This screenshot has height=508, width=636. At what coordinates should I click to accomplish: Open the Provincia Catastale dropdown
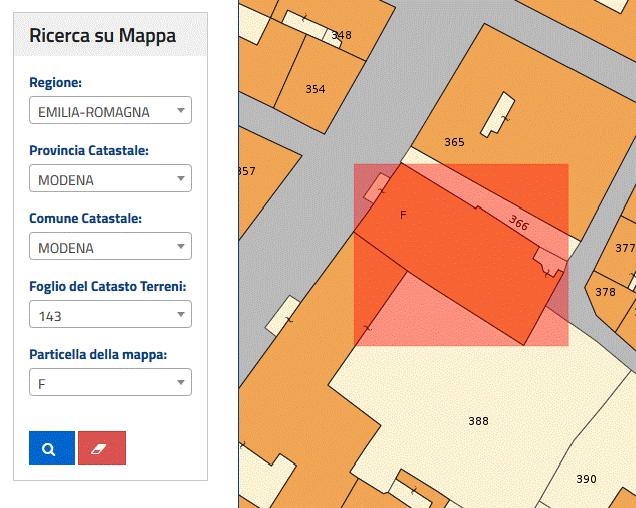pos(110,179)
